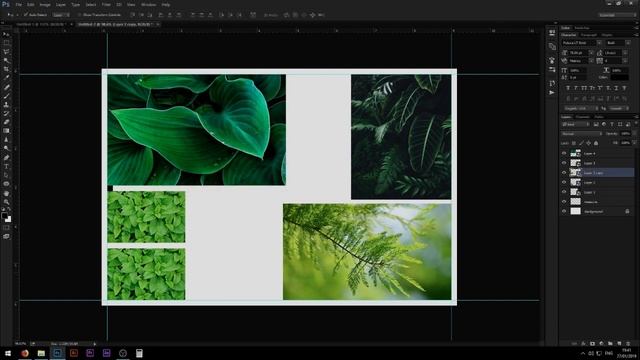This screenshot has width=640, height=360.
Task: Toggle visibility of Layer 2 copy
Action: point(564,173)
